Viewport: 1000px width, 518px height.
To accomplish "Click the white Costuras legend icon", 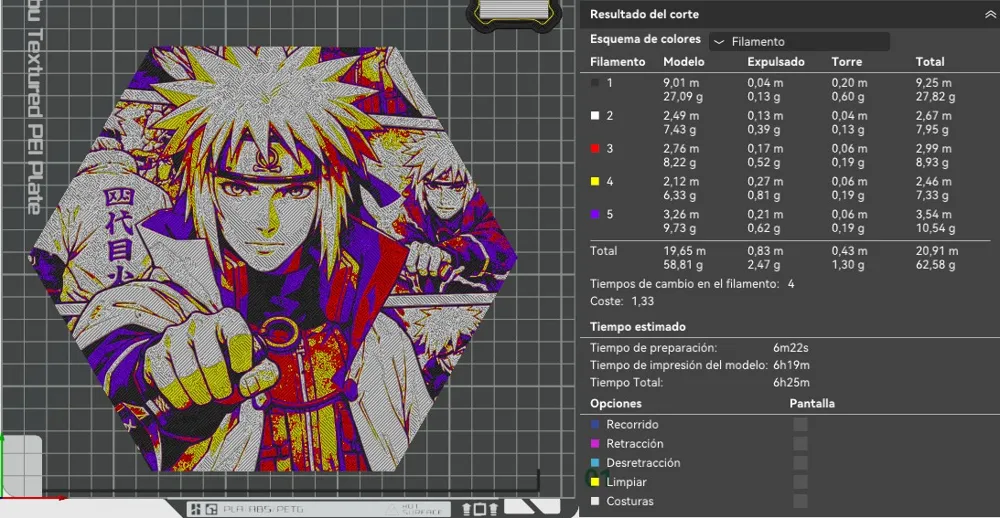I will point(595,501).
